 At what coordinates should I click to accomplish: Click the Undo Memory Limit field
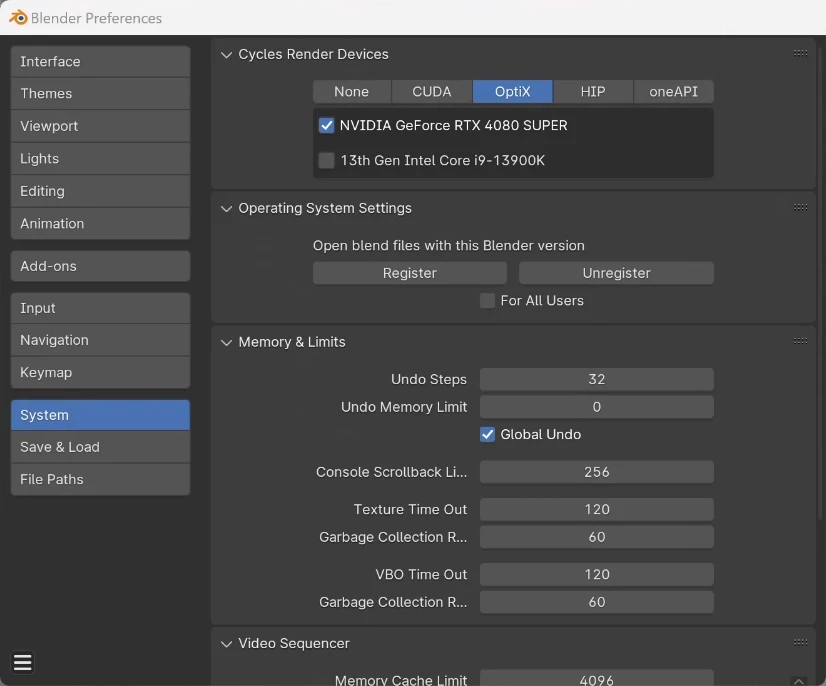point(597,407)
